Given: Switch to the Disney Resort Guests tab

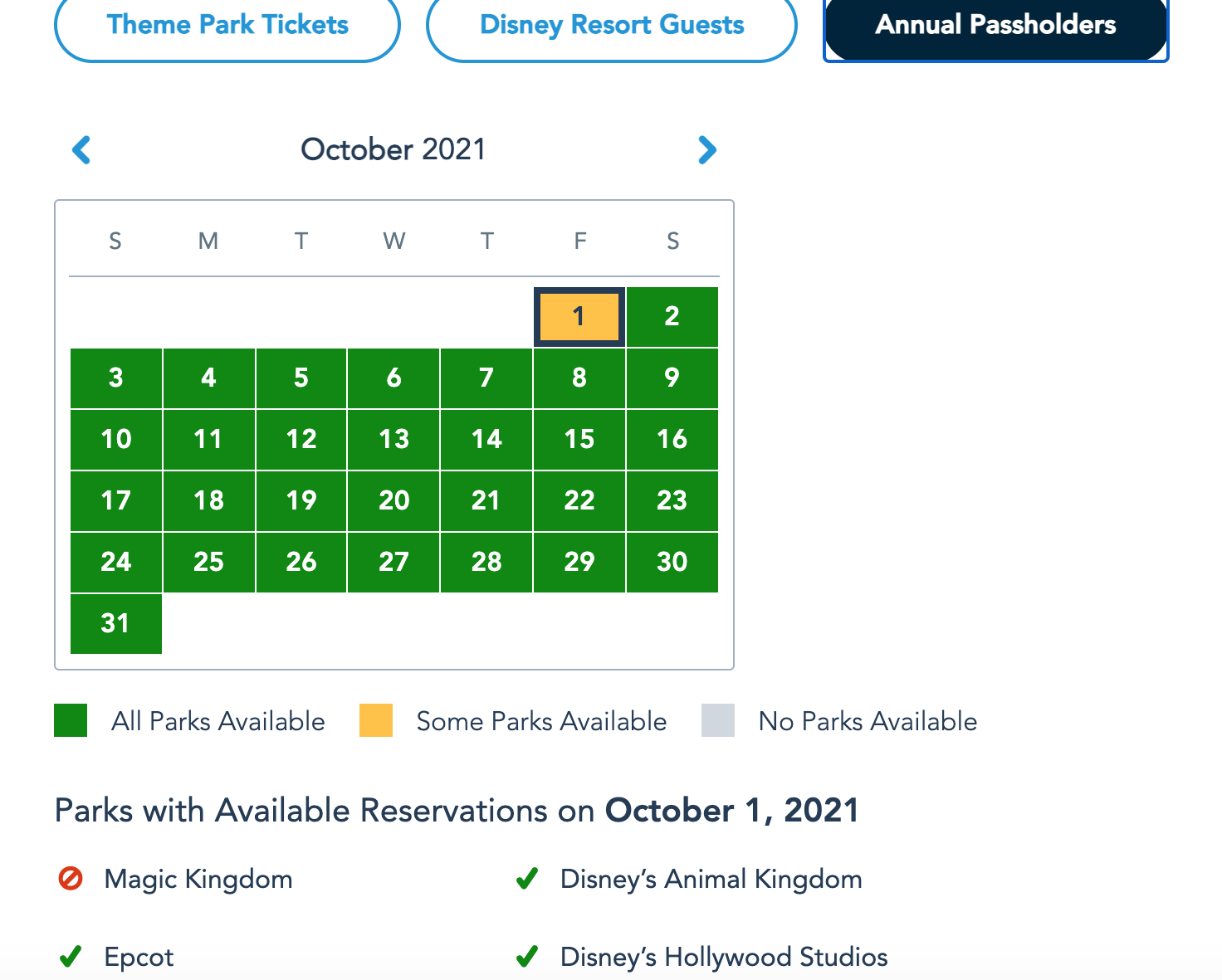Looking at the screenshot, I should (x=612, y=25).
